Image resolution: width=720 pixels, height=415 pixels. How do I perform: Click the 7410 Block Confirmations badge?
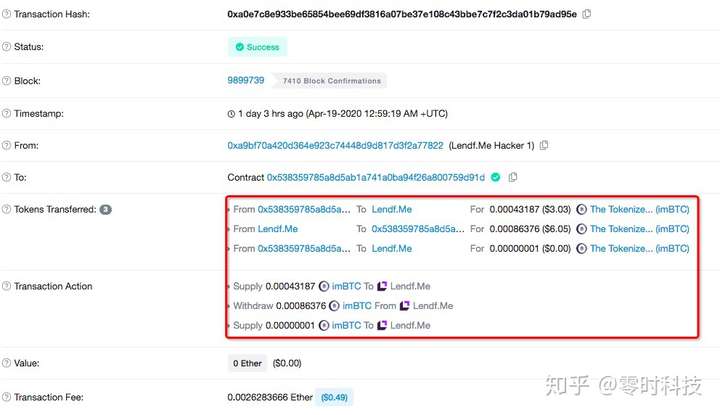coord(330,81)
